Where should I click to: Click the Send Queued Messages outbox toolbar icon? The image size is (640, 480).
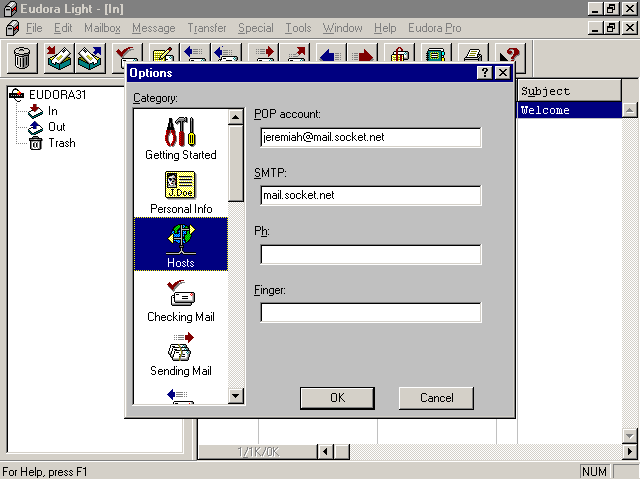pyautogui.click(x=90, y=58)
